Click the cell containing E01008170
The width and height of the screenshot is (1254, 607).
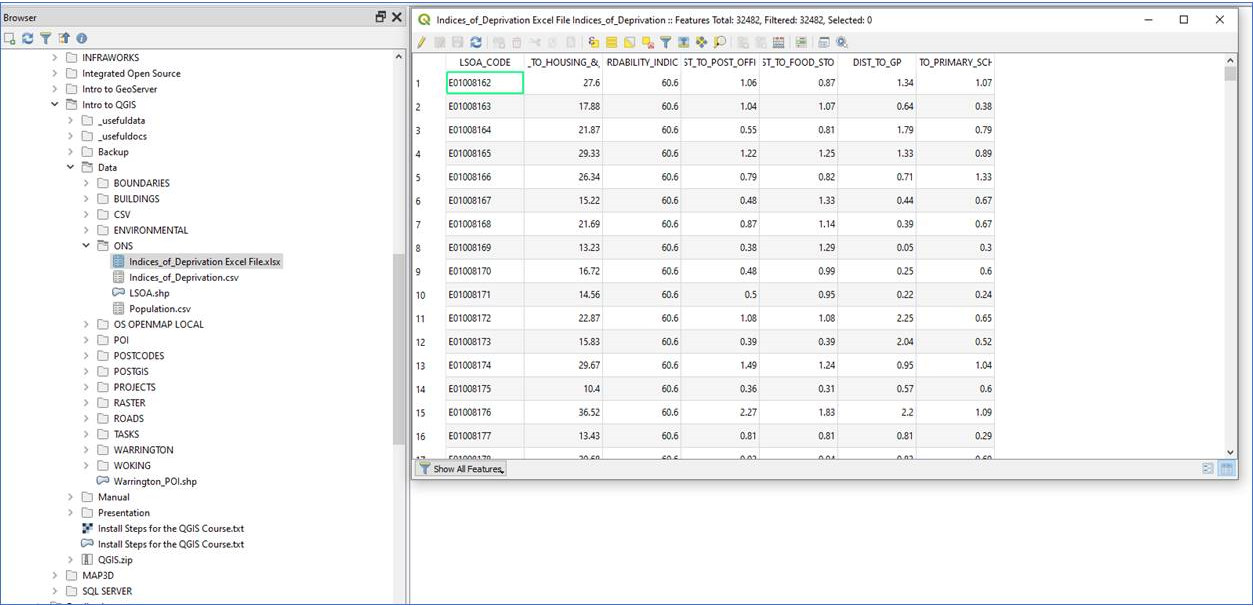(x=485, y=272)
